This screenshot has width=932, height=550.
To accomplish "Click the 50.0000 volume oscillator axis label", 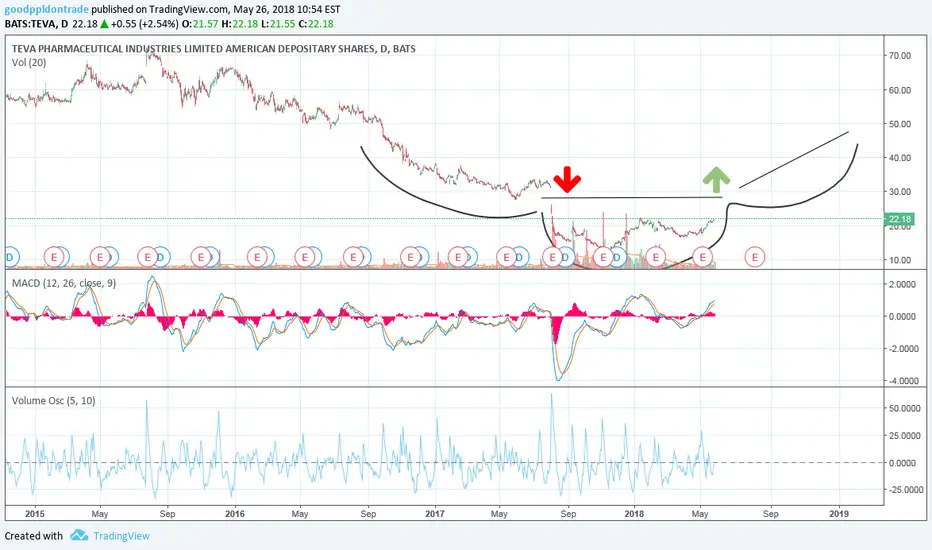I will pos(905,408).
